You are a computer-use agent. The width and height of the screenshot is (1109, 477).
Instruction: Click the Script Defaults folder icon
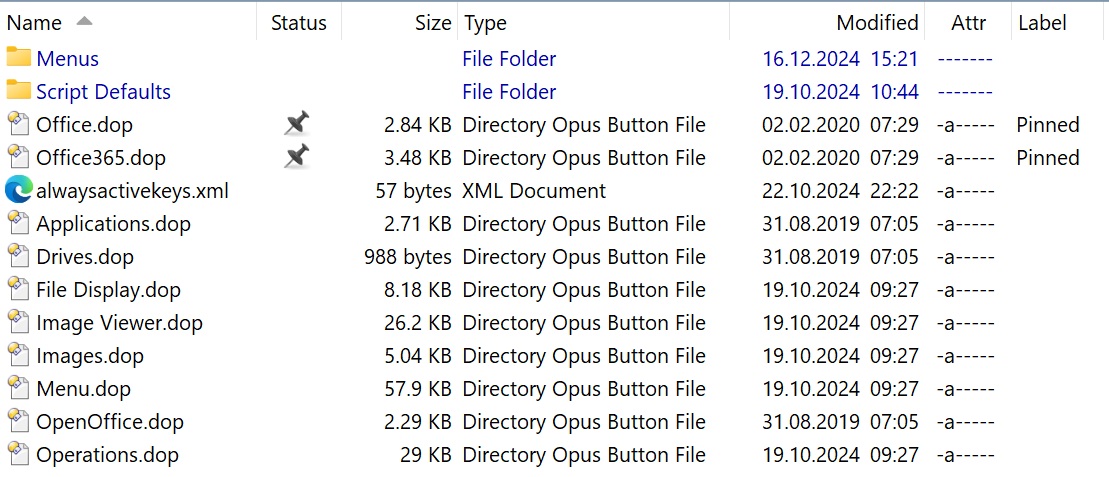[x=18, y=91]
